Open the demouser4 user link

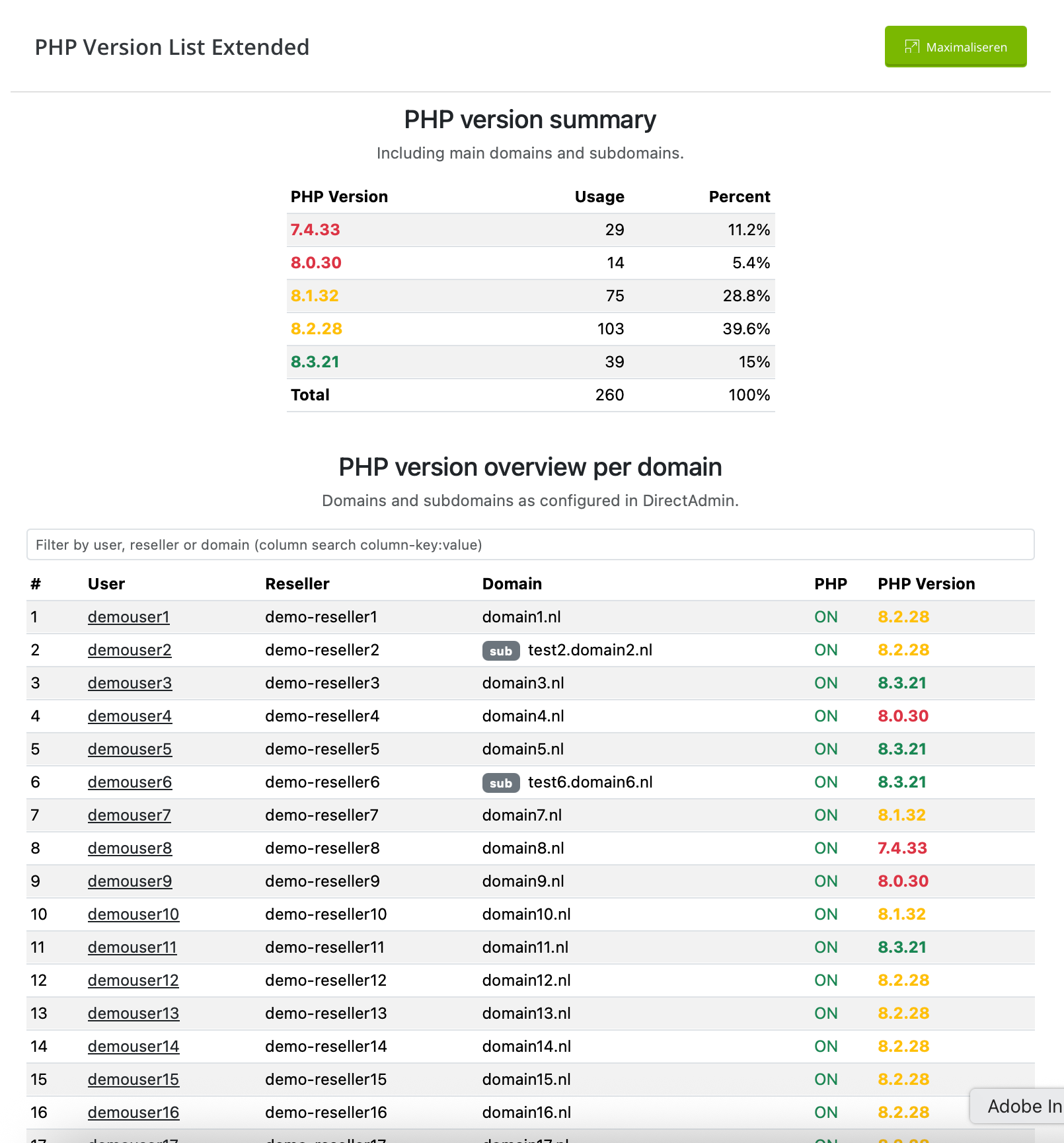point(130,716)
